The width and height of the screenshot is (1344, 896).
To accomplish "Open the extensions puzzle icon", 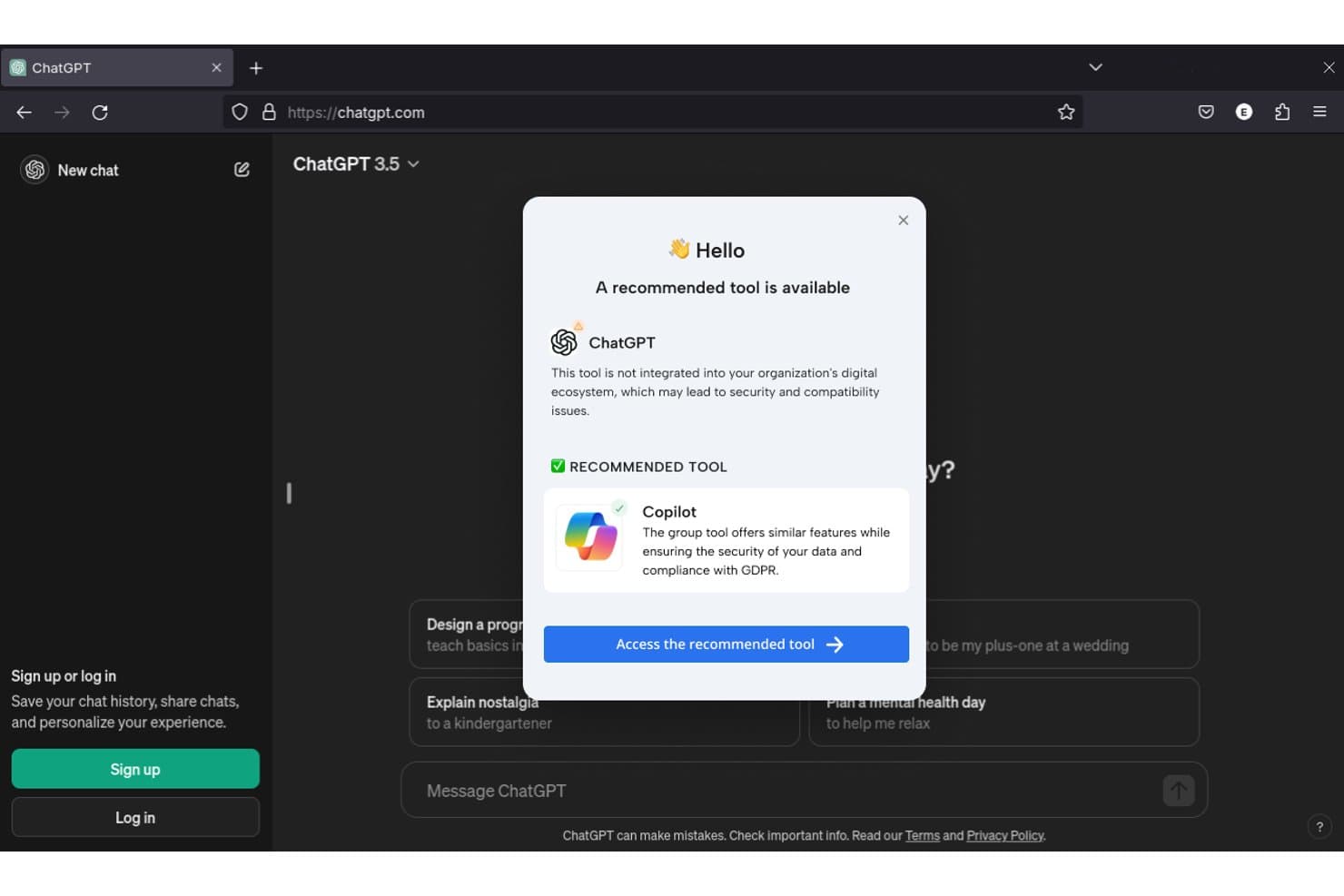I will click(1282, 113).
